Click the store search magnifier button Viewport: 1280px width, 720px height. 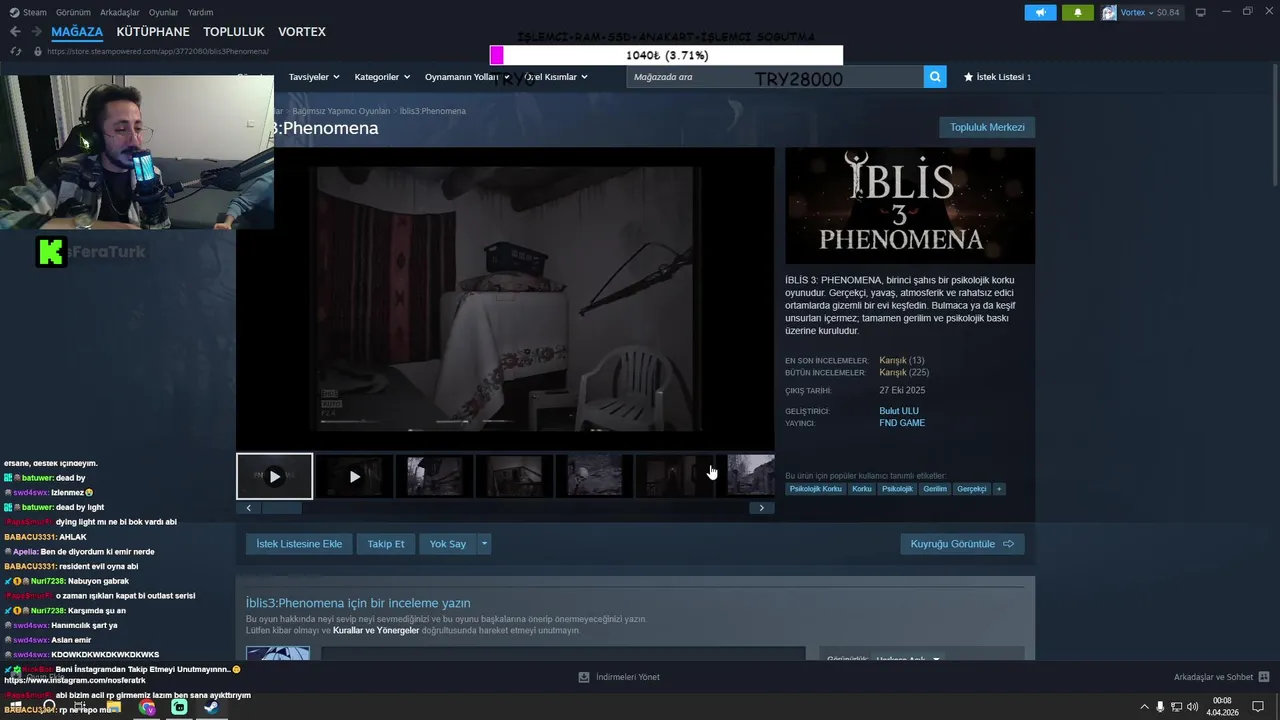(935, 77)
